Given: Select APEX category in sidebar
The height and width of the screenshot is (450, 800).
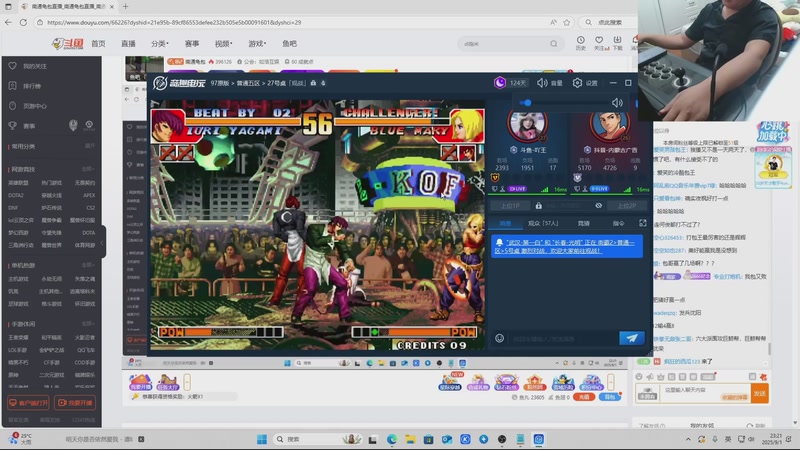Looking at the screenshot, I should point(89,195).
